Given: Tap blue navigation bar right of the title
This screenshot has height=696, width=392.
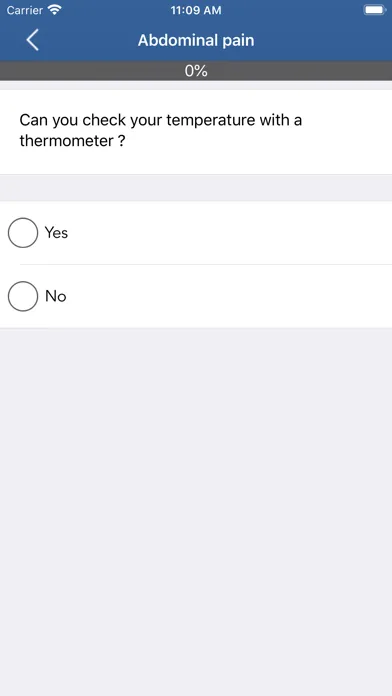Looking at the screenshot, I should pyautogui.click(x=324, y=40).
